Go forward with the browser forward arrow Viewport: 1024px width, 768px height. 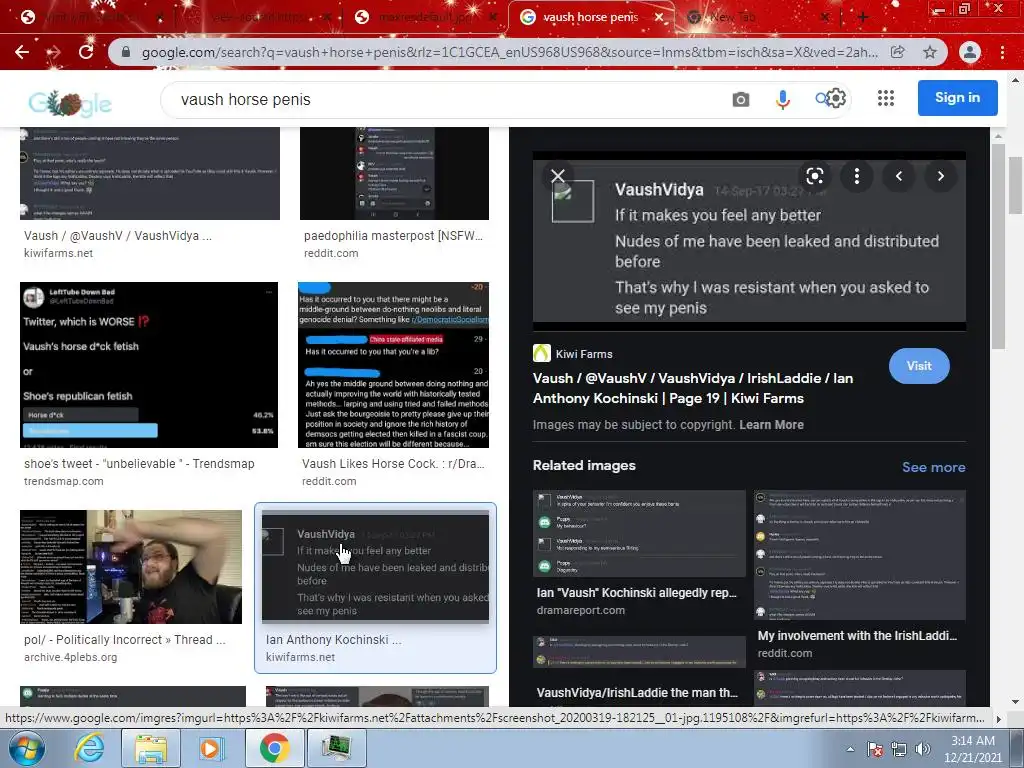(54, 52)
